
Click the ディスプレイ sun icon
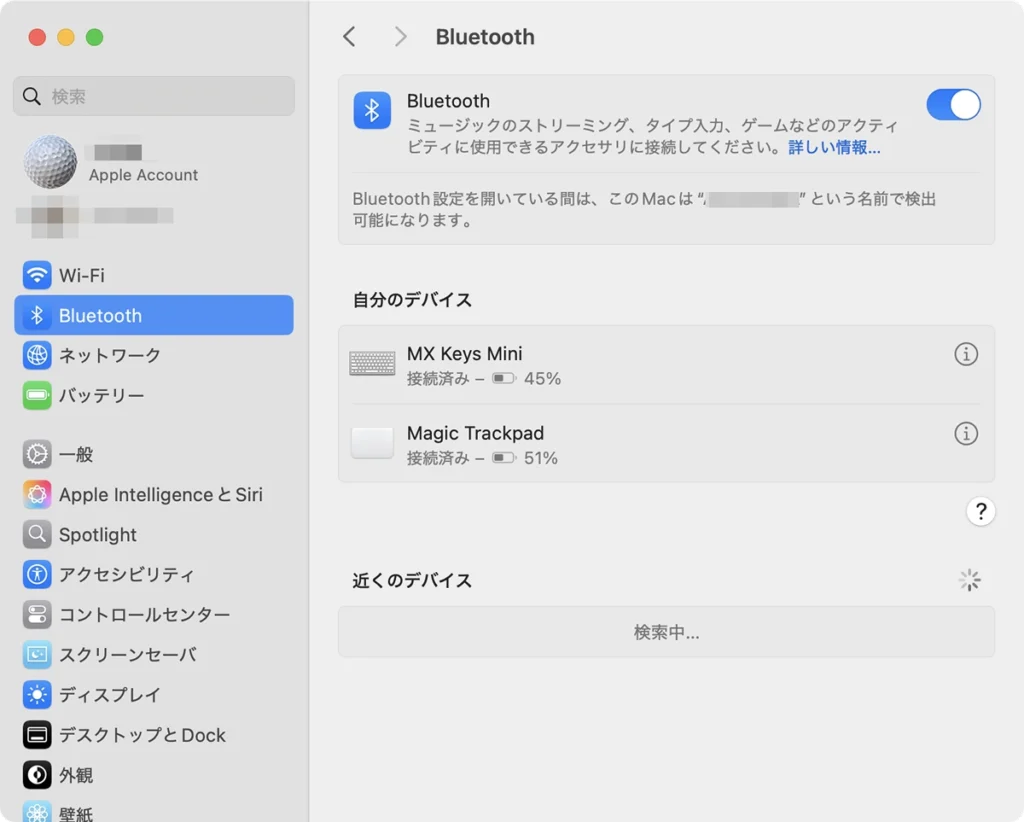tap(37, 695)
